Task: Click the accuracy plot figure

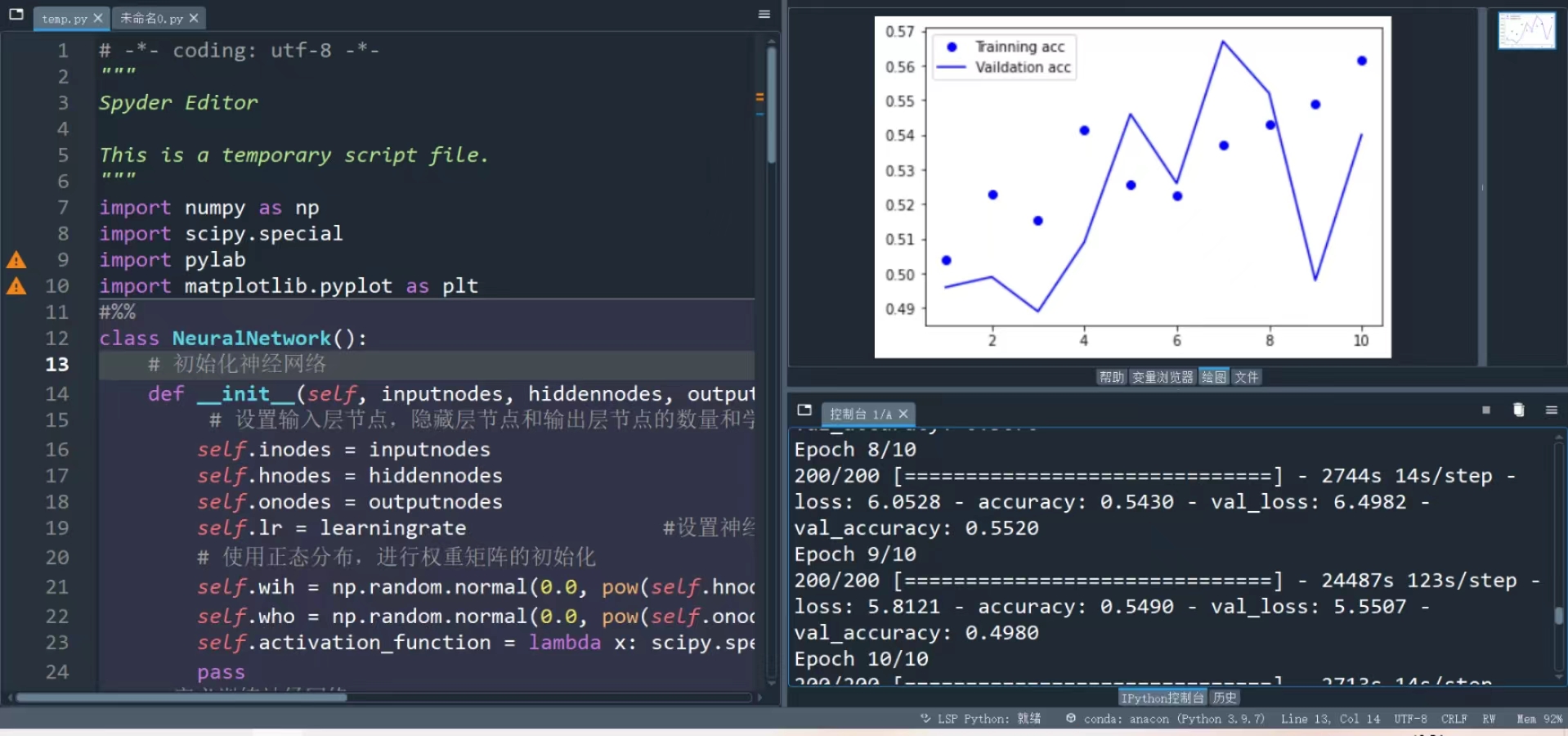Action: (1132, 187)
